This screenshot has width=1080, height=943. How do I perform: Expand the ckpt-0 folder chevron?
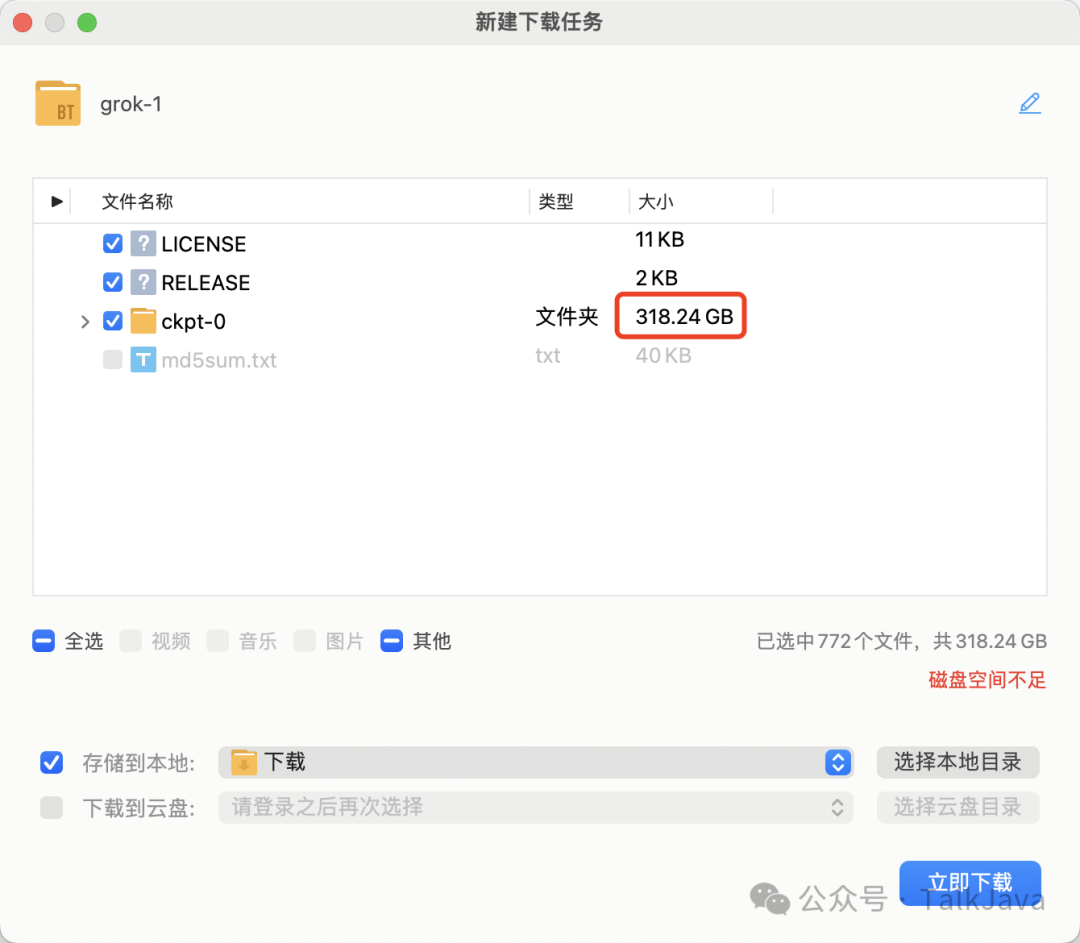pyautogui.click(x=85, y=321)
